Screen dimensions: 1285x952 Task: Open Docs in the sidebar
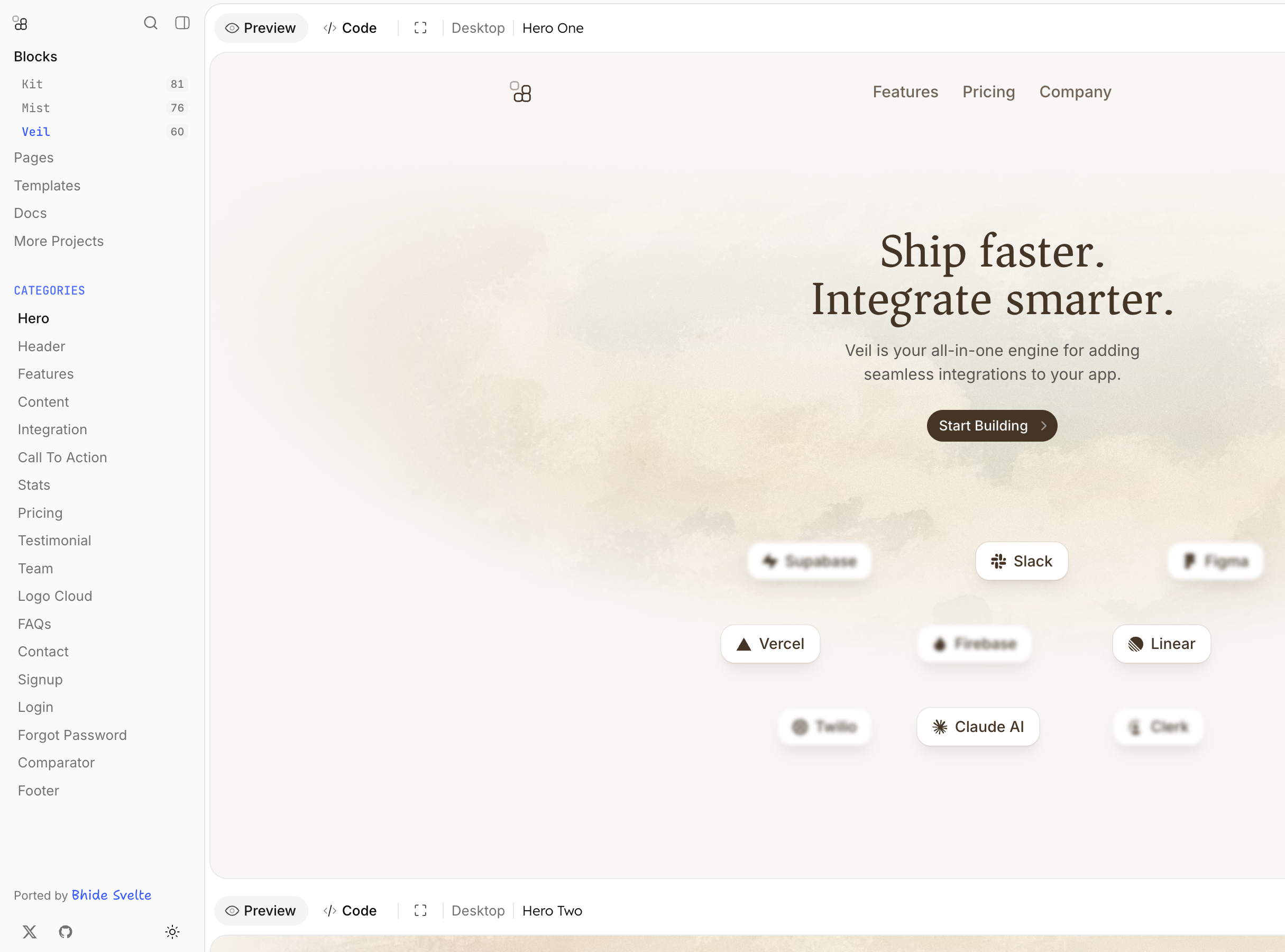30,213
